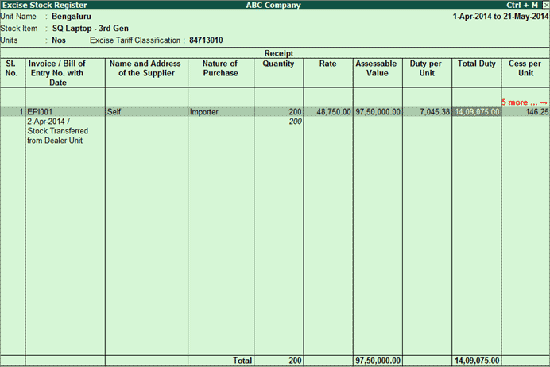
Task: Click the Quantity column header
Action: pos(279,64)
